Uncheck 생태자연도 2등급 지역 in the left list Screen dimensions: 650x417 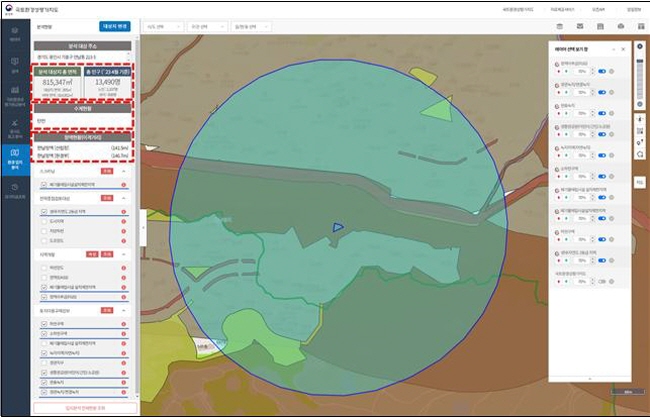44,212
